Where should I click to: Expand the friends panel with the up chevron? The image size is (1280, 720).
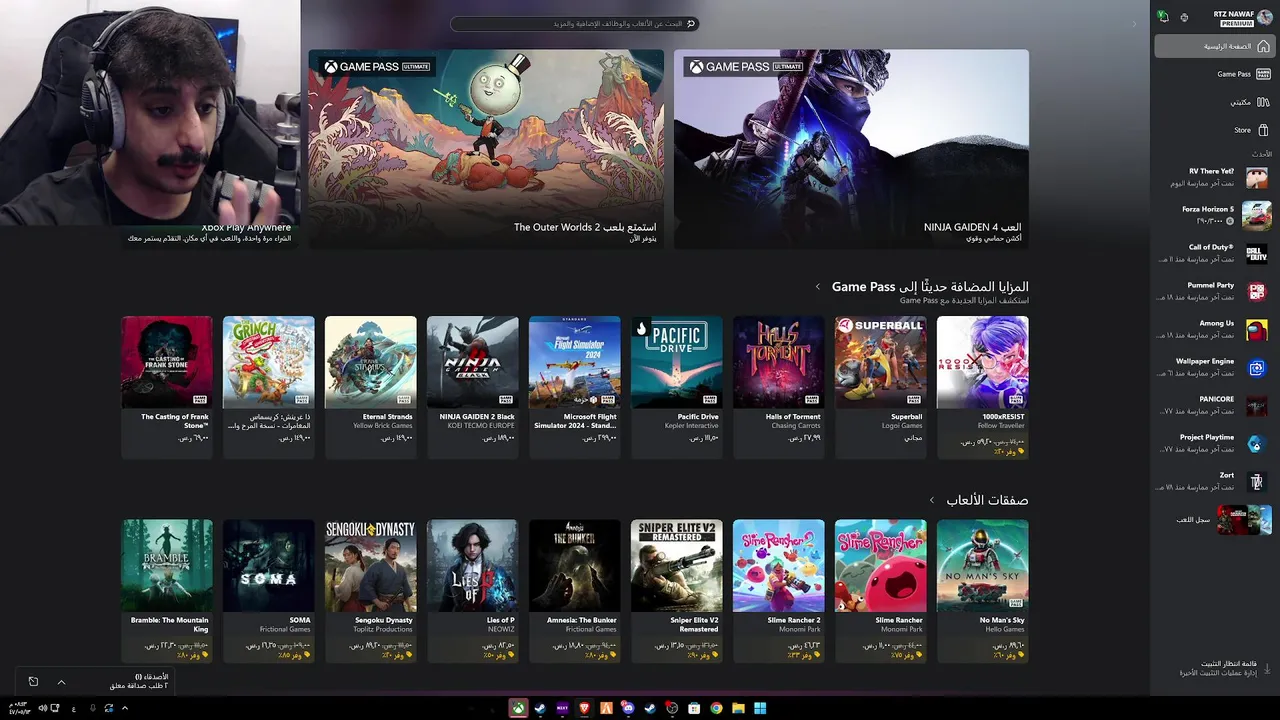click(61, 681)
